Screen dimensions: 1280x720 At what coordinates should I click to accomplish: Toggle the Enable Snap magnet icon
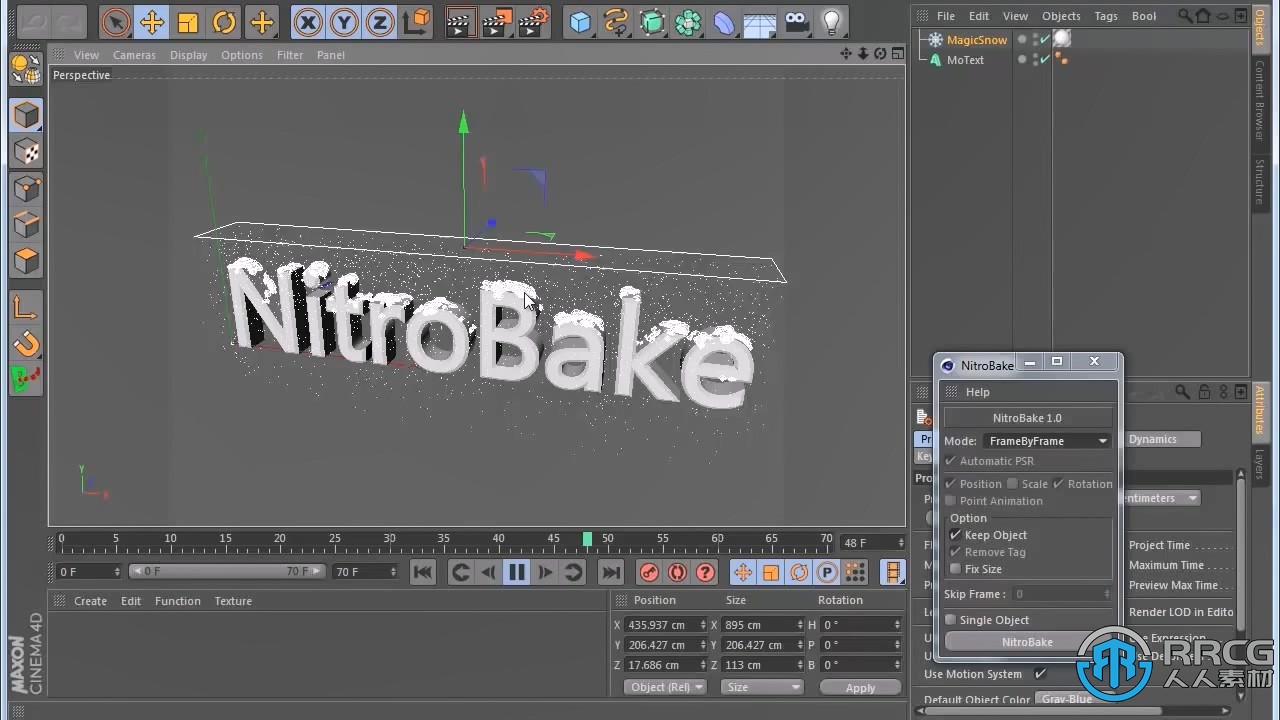pyautogui.click(x=26, y=344)
